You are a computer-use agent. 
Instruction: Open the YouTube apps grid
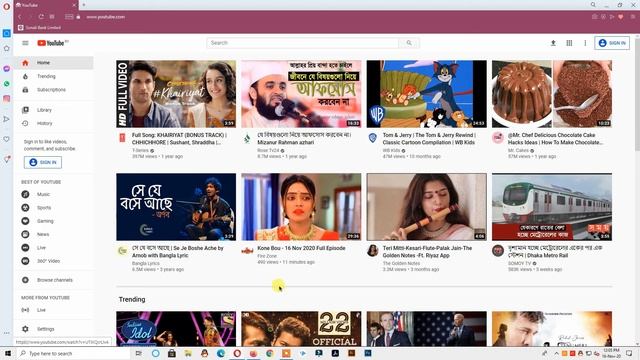coord(569,43)
